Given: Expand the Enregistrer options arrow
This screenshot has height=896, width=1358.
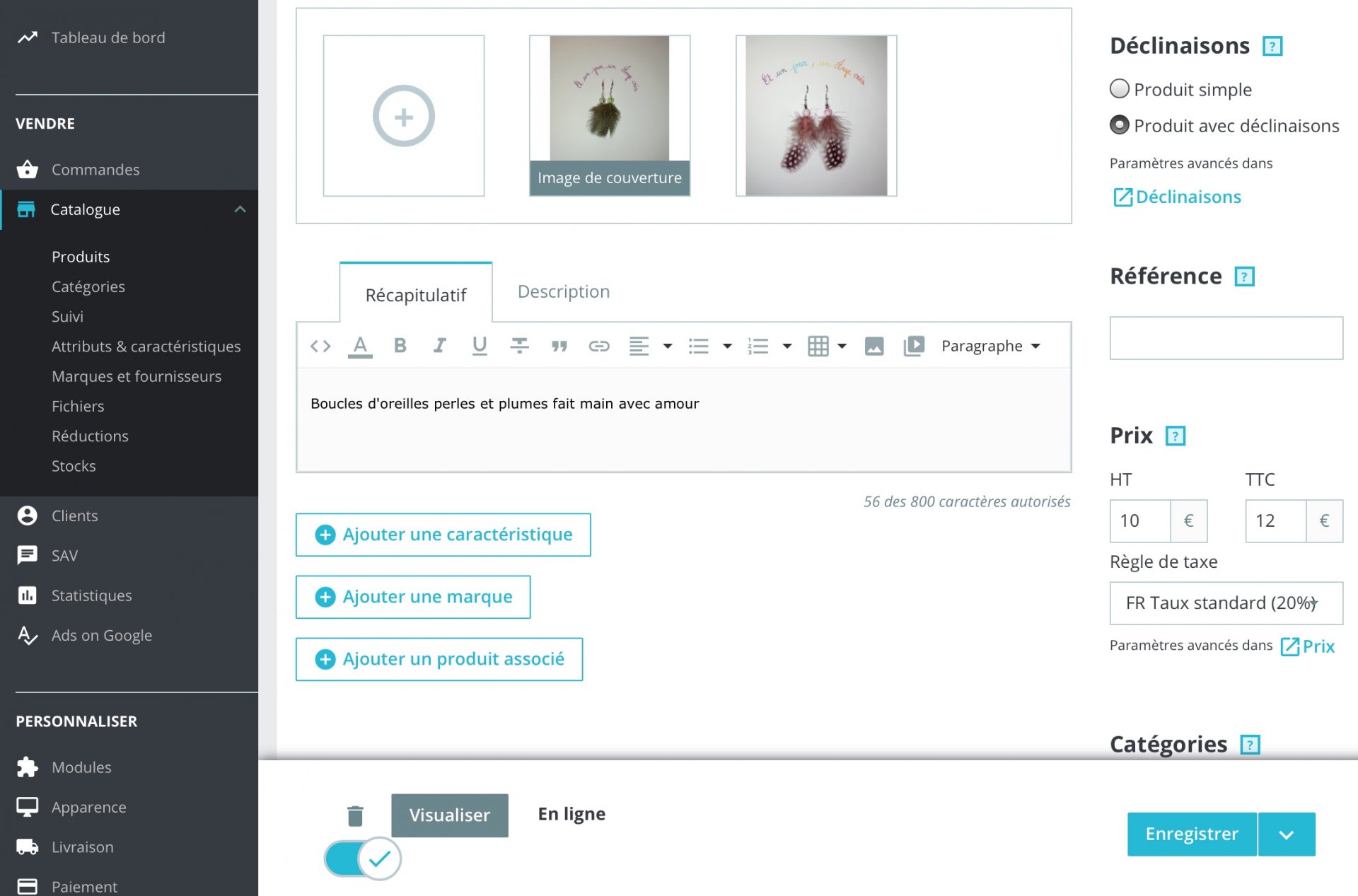Looking at the screenshot, I should (1286, 834).
